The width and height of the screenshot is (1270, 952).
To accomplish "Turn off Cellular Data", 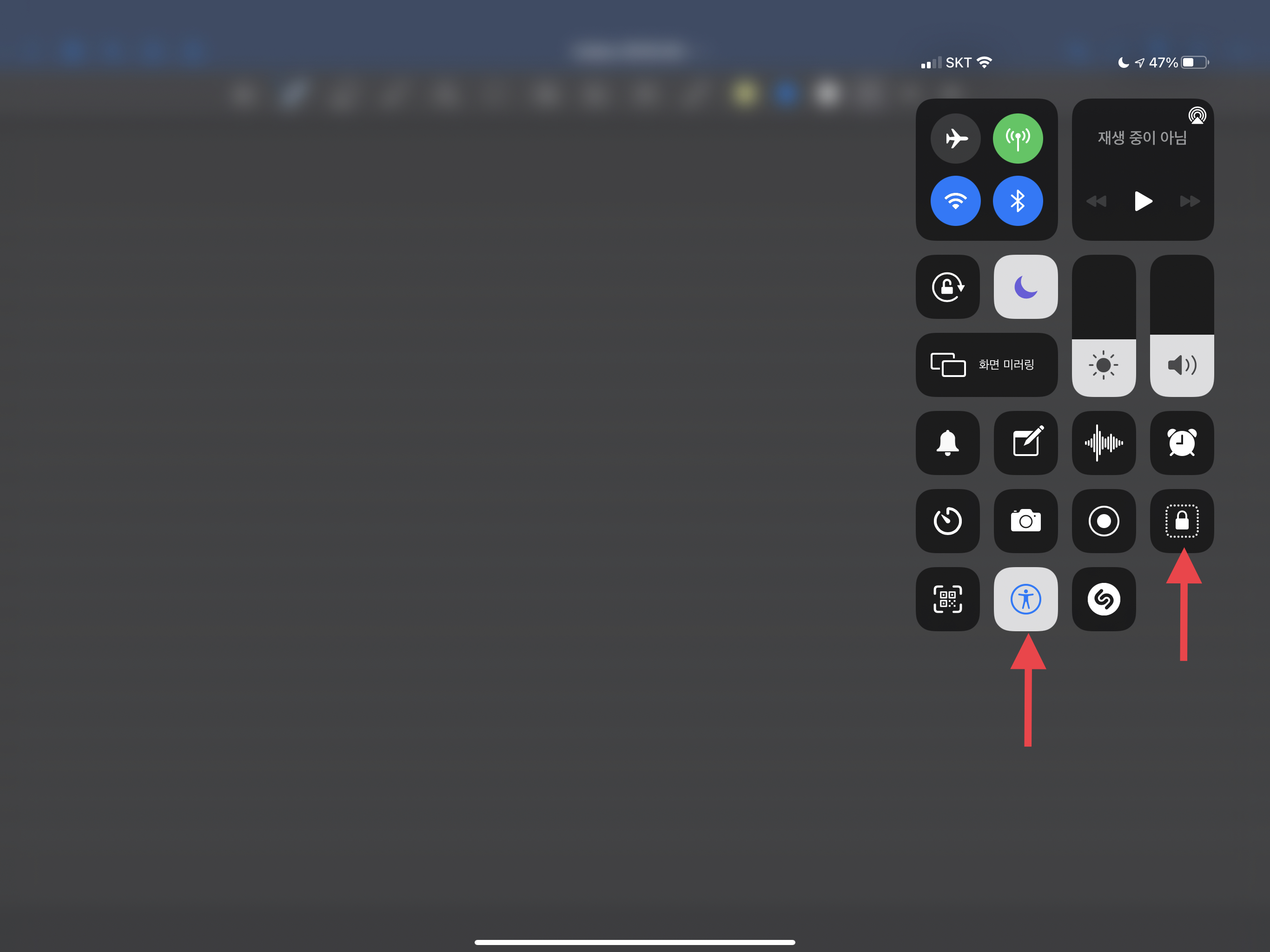I will (x=1018, y=139).
